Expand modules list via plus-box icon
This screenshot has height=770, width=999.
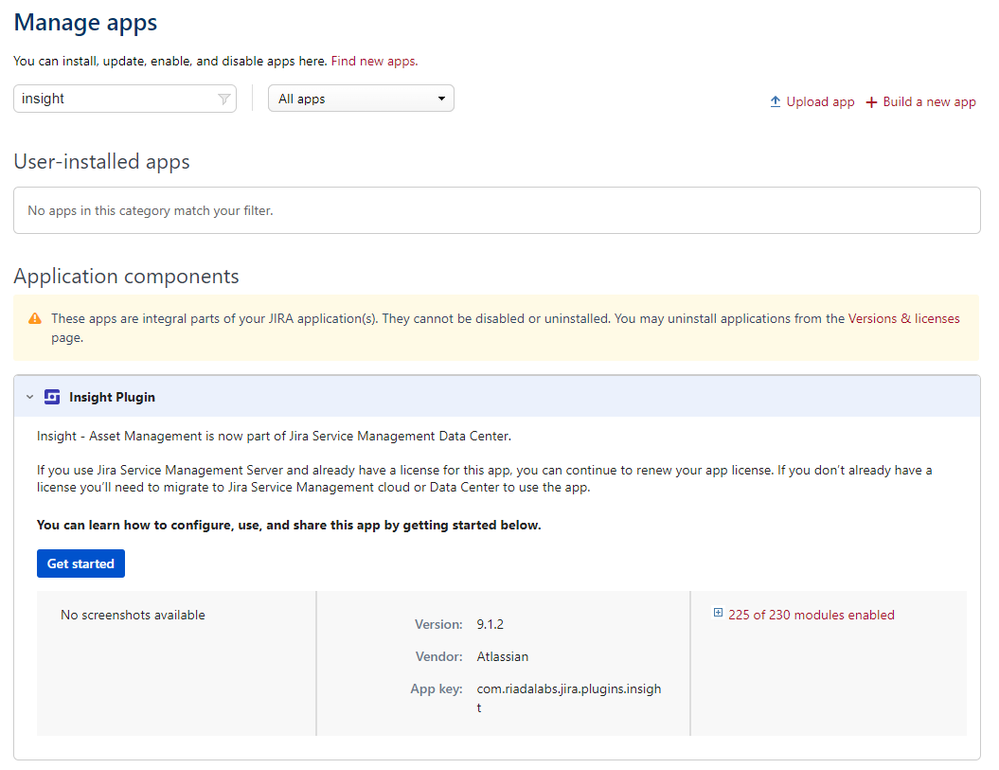click(718, 613)
